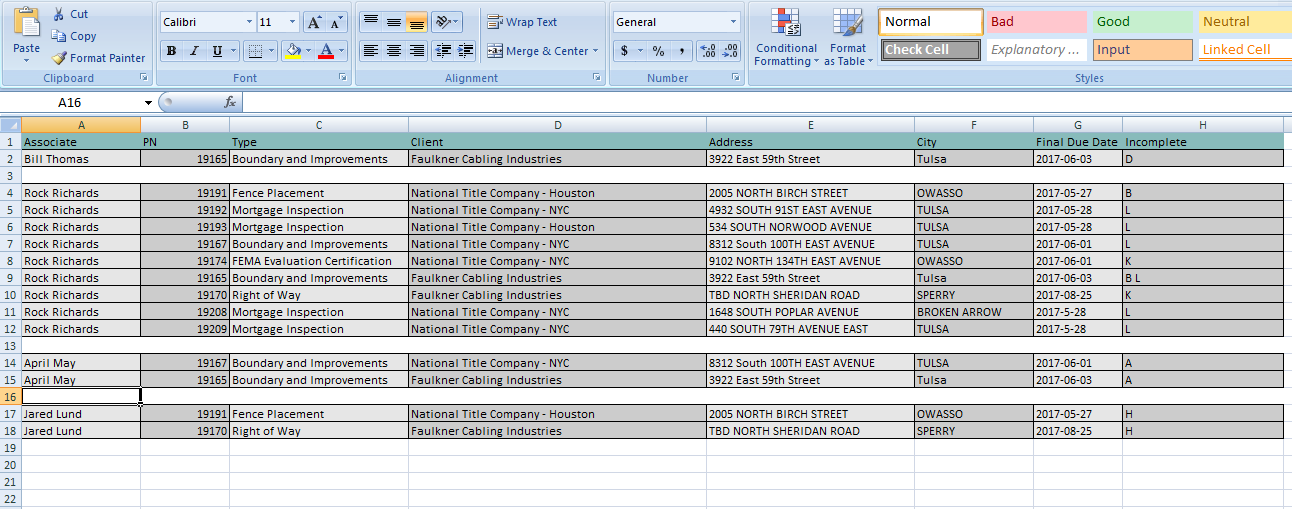Screen dimensions: 1292x509
Task: Center text horizontally in the cell
Action: (394, 51)
